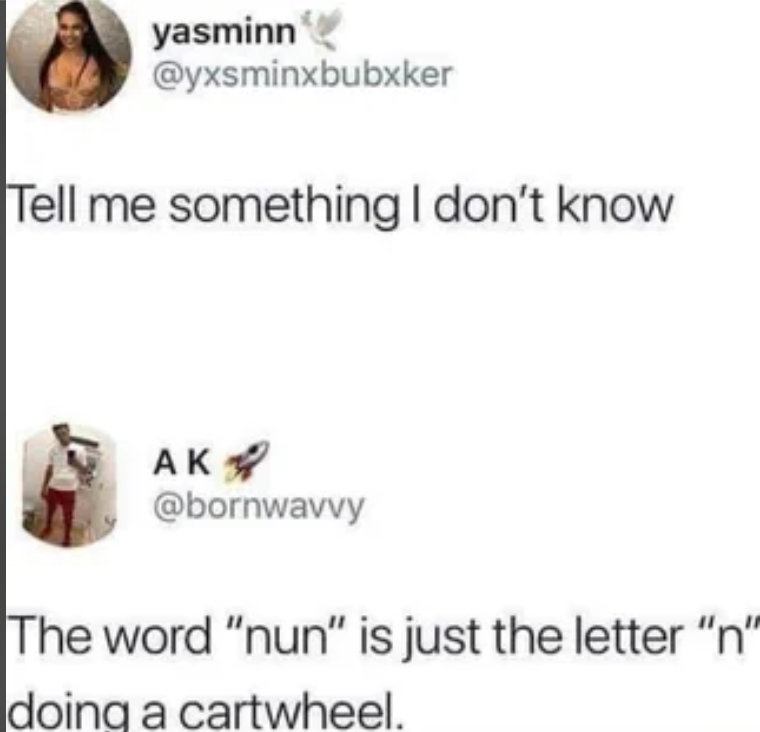Viewport: 760px width, 732px height.
Task: Open yasminn's profile picture
Action: coord(69,54)
